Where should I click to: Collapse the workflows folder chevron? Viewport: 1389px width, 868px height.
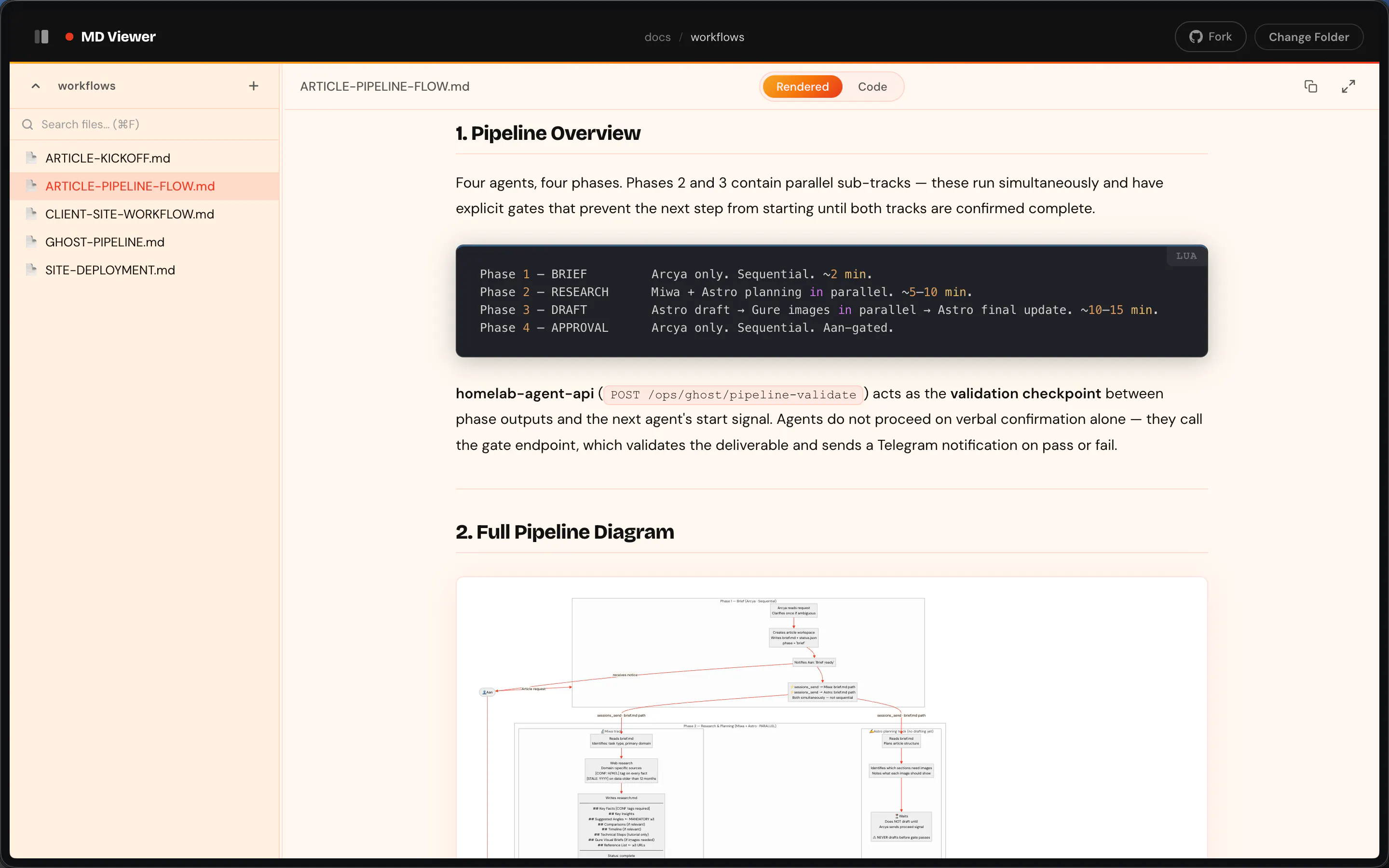click(x=36, y=86)
